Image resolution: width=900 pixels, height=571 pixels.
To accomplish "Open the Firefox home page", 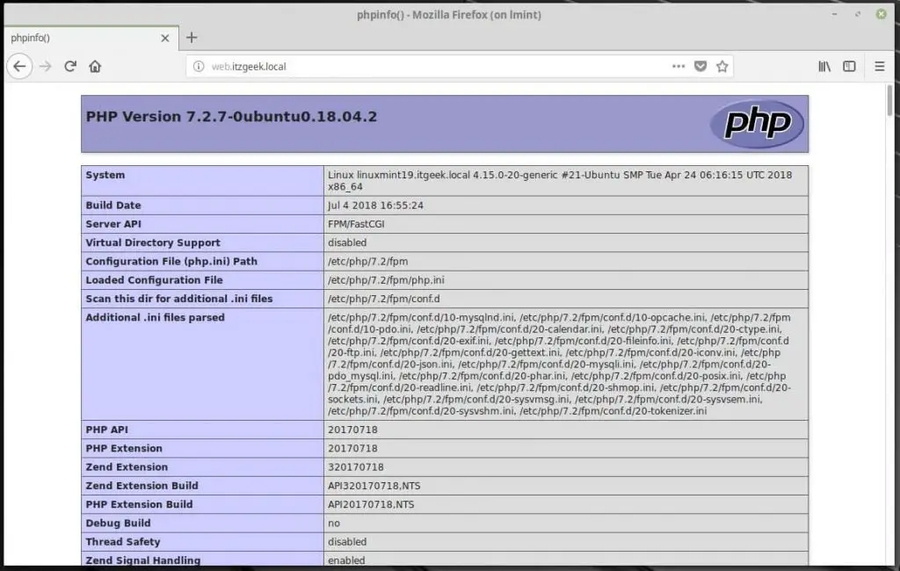I will tap(95, 67).
